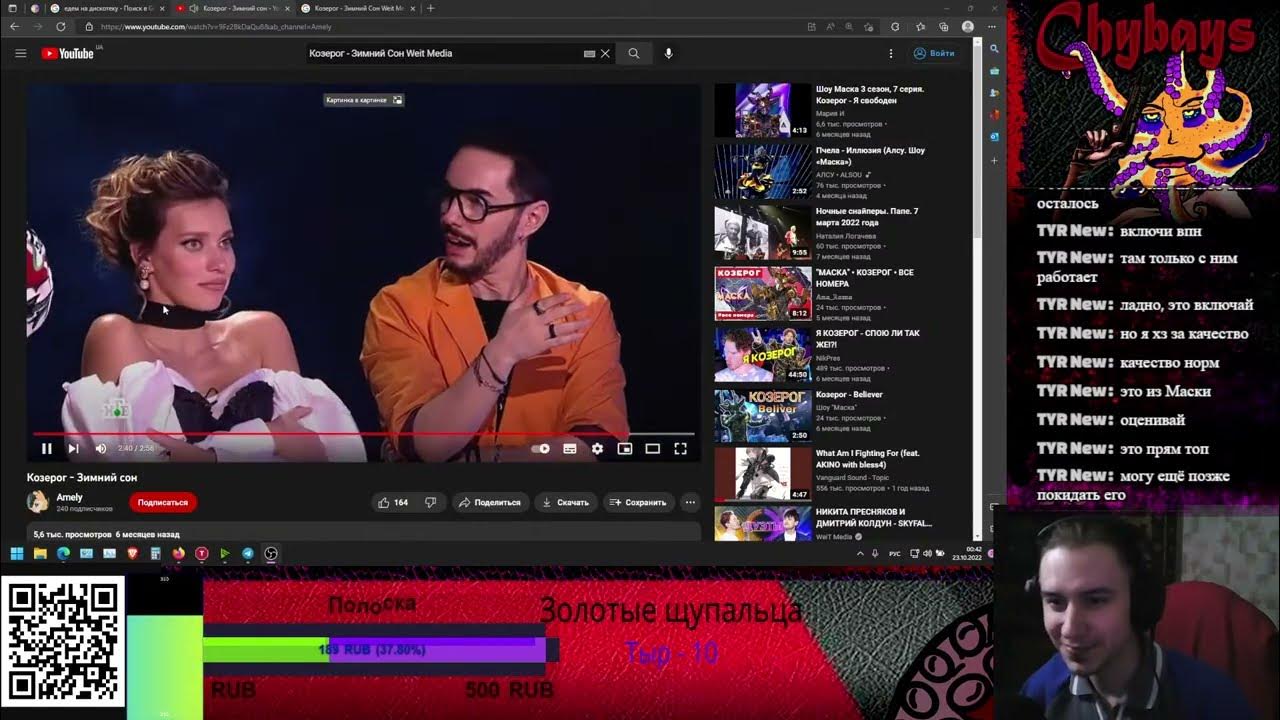Image resolution: width=1280 pixels, height=720 pixels.
Task: Open the YouTube three-dot settings menu
Action: tap(891, 53)
